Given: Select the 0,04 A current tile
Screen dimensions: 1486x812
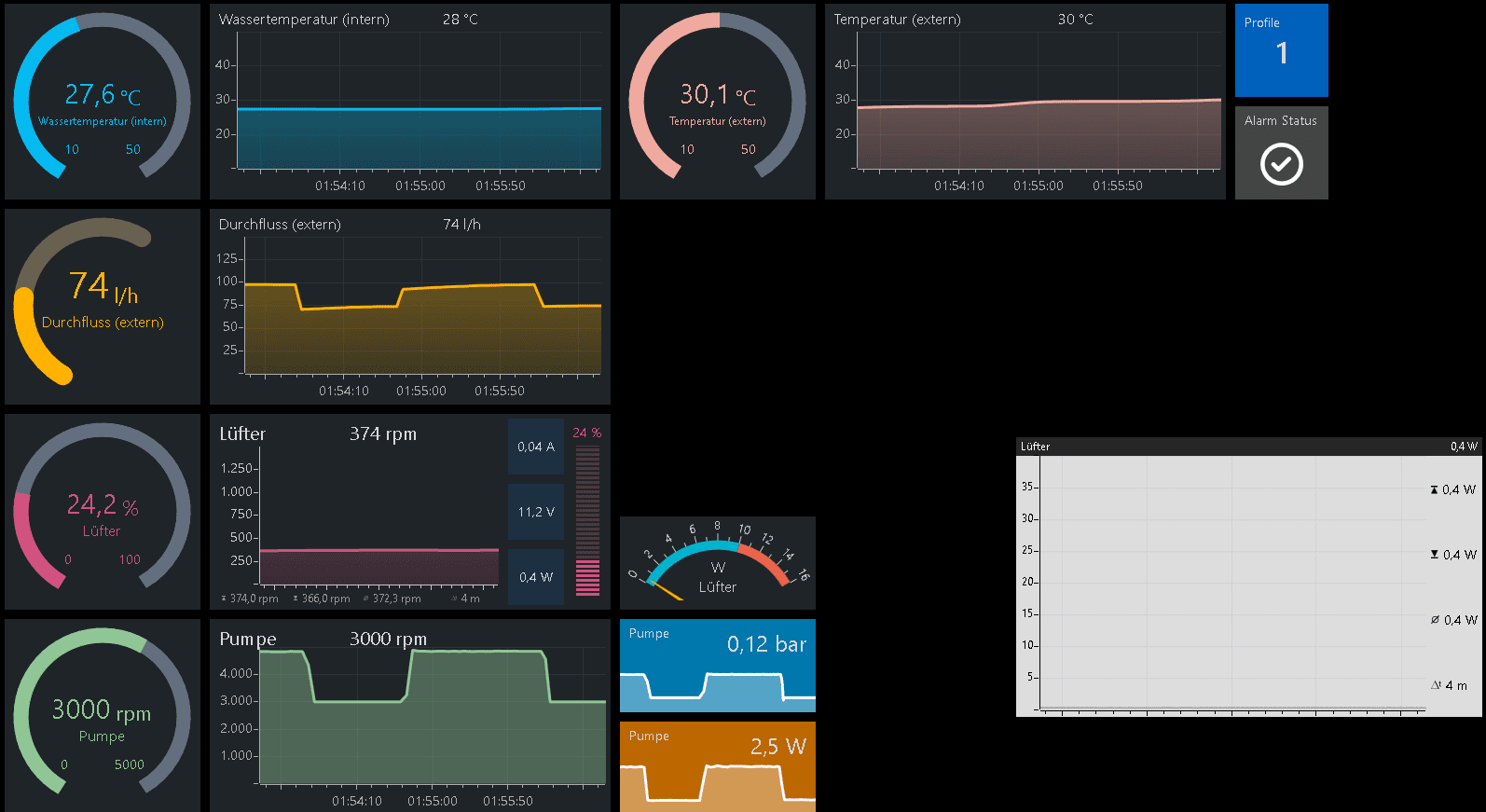Looking at the screenshot, I should 536,447.
